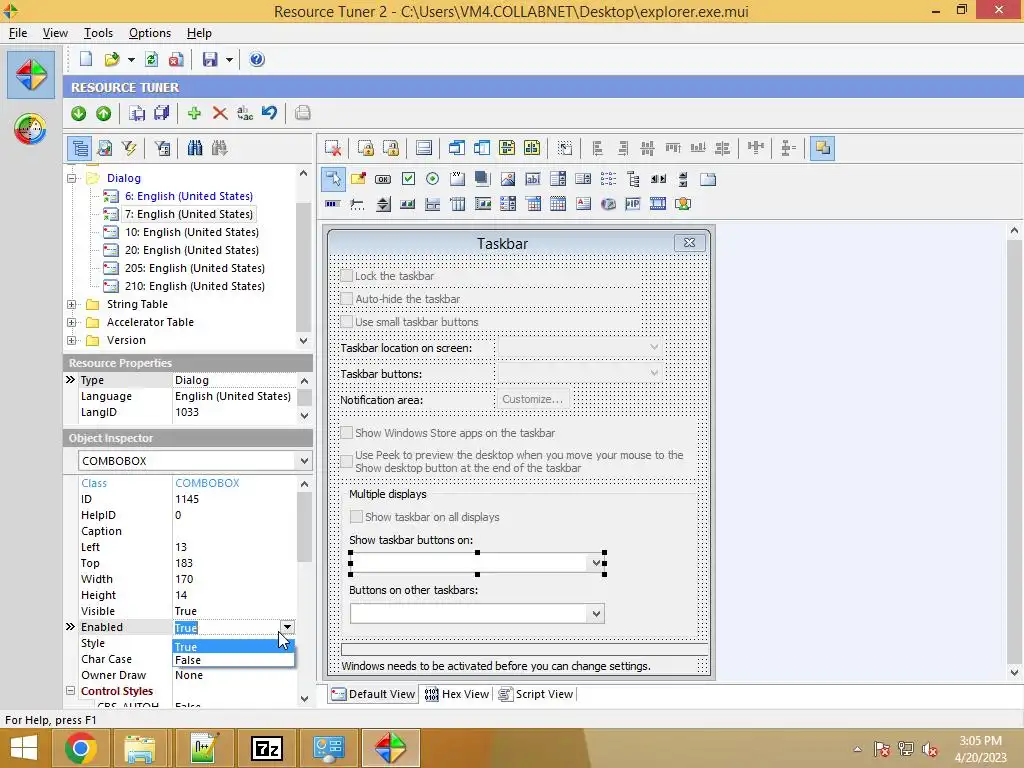Click the delete control icon in dialog editor toolbar

coord(333,148)
